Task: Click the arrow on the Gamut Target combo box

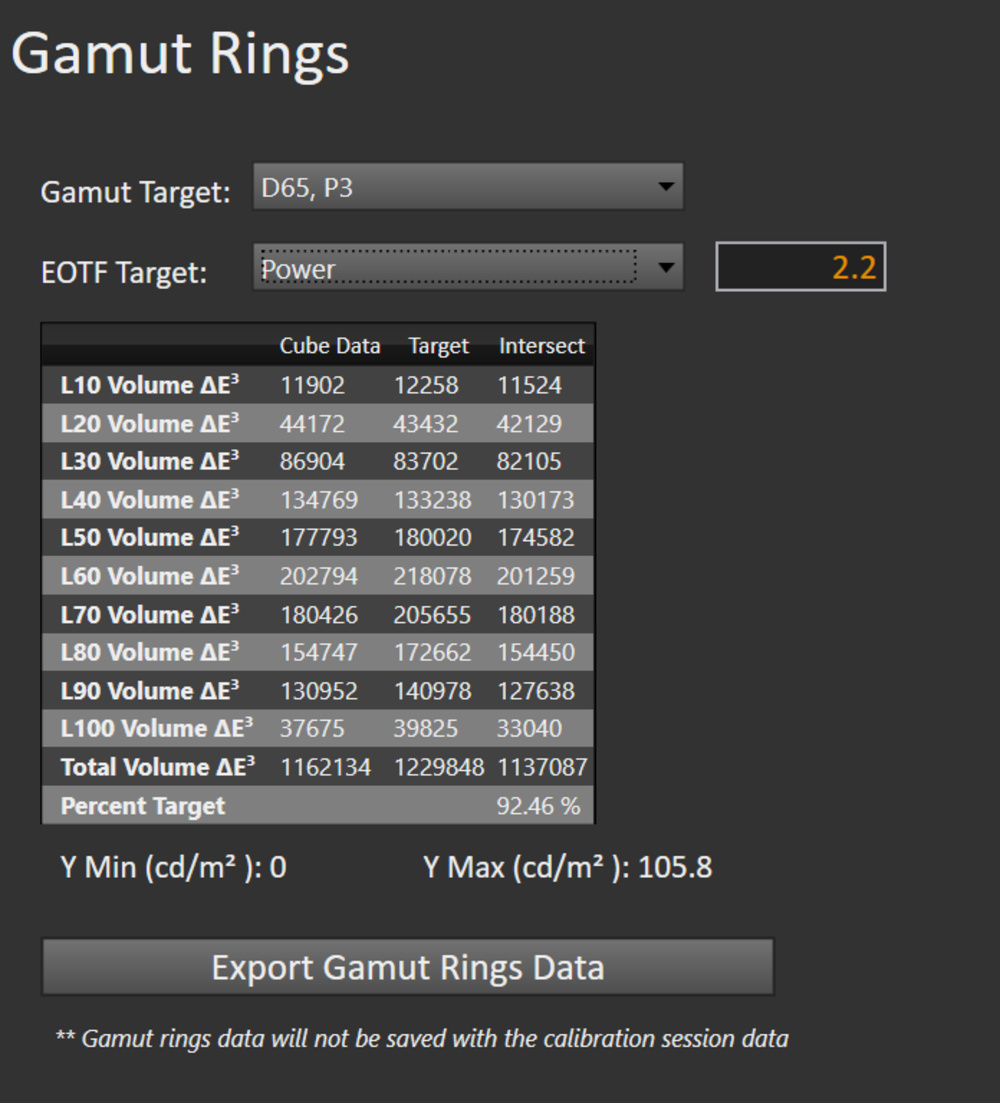Action: 665,187
